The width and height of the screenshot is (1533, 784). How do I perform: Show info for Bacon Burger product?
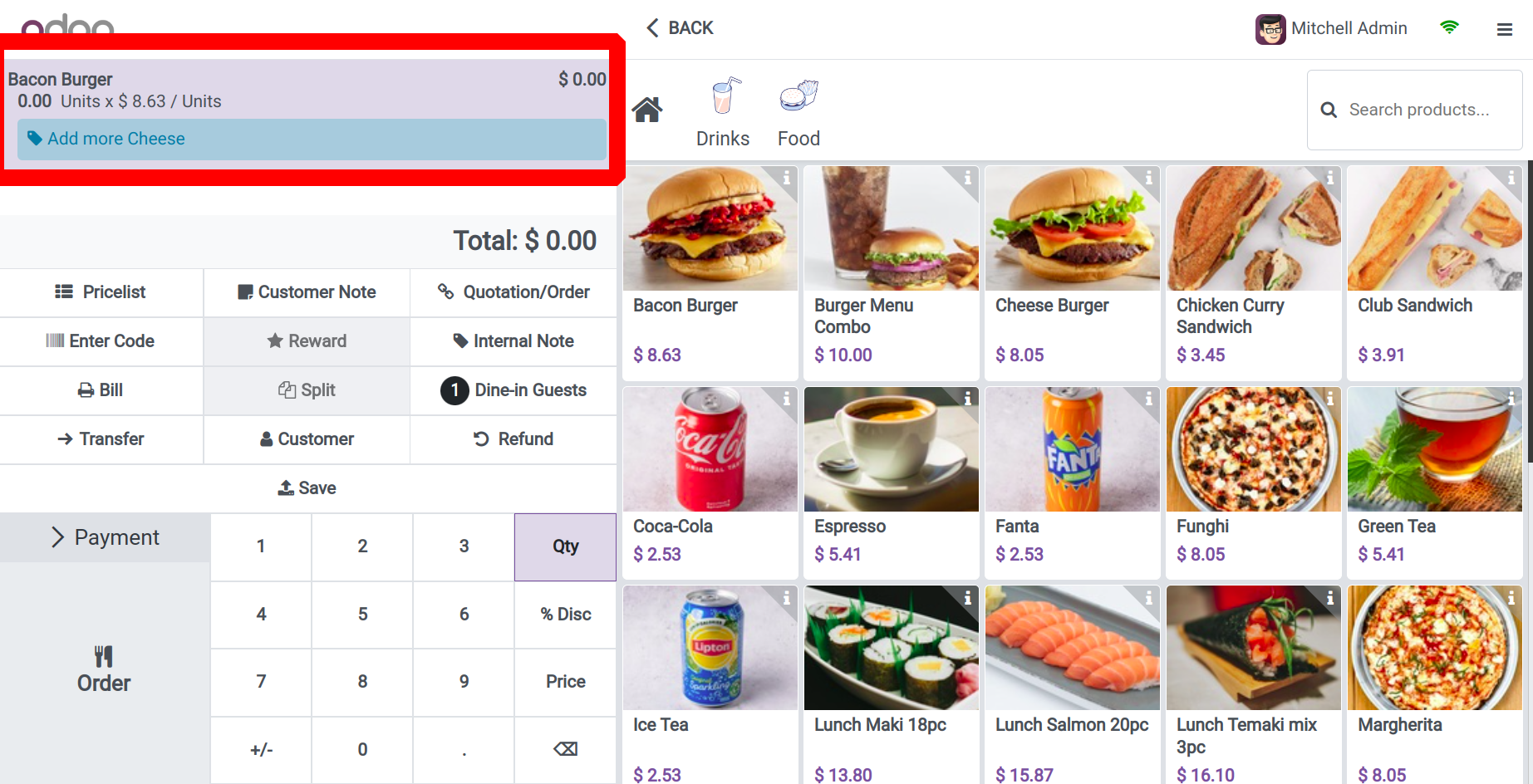coord(786,177)
